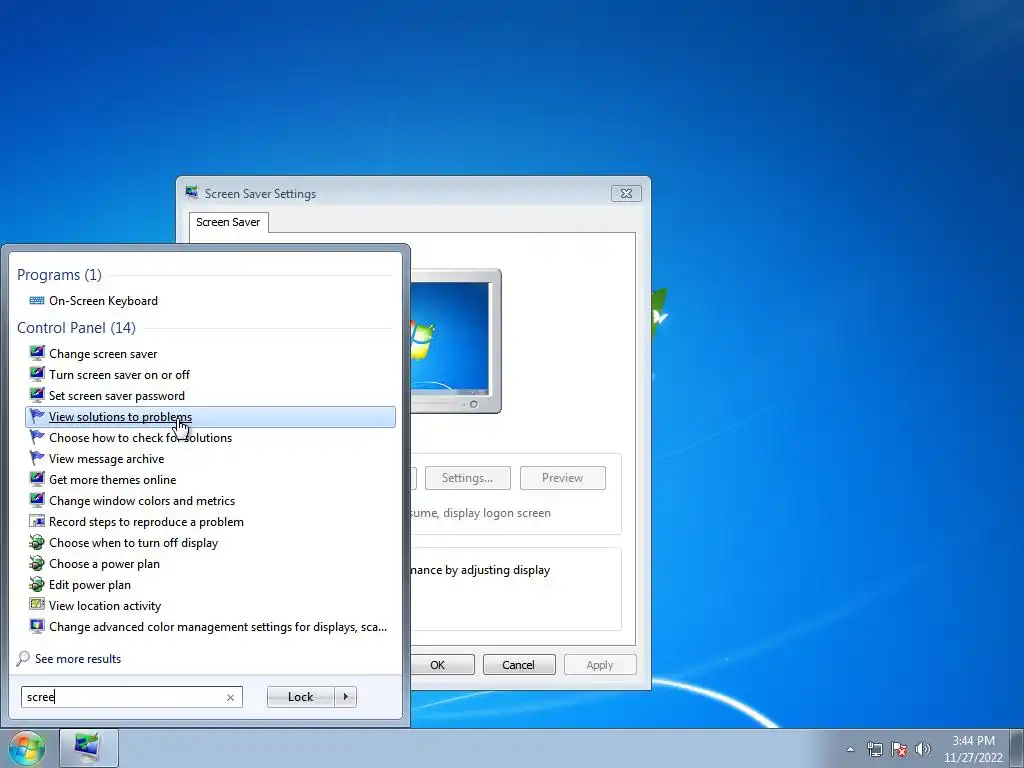The height and width of the screenshot is (768, 1024).
Task: Click the Control Panel (14) group header
Action: 76,327
